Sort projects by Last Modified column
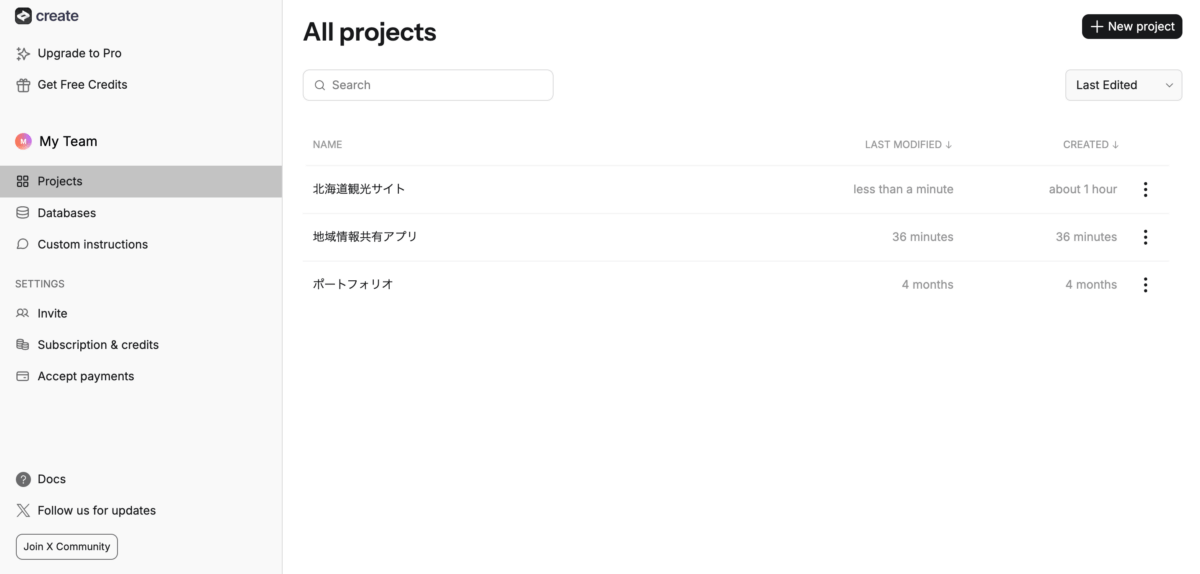Image resolution: width=1200 pixels, height=574 pixels. (x=908, y=145)
